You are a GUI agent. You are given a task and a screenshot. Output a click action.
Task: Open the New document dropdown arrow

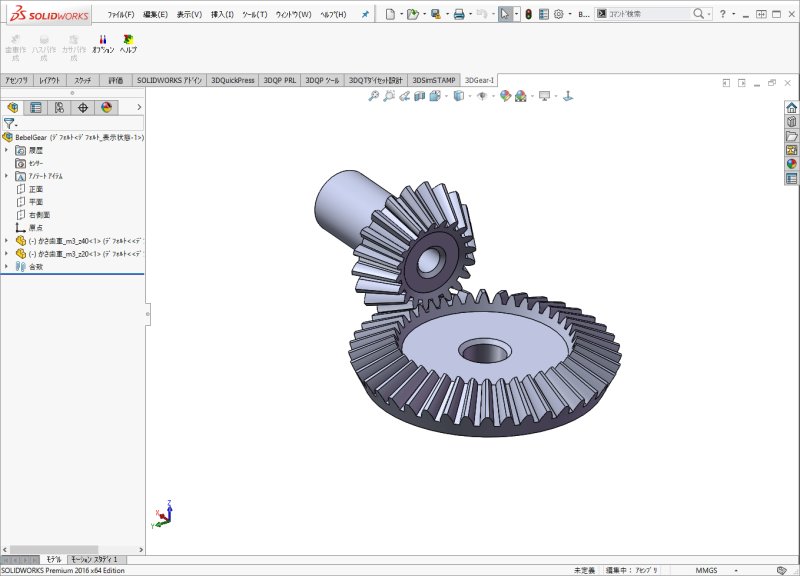pos(402,14)
